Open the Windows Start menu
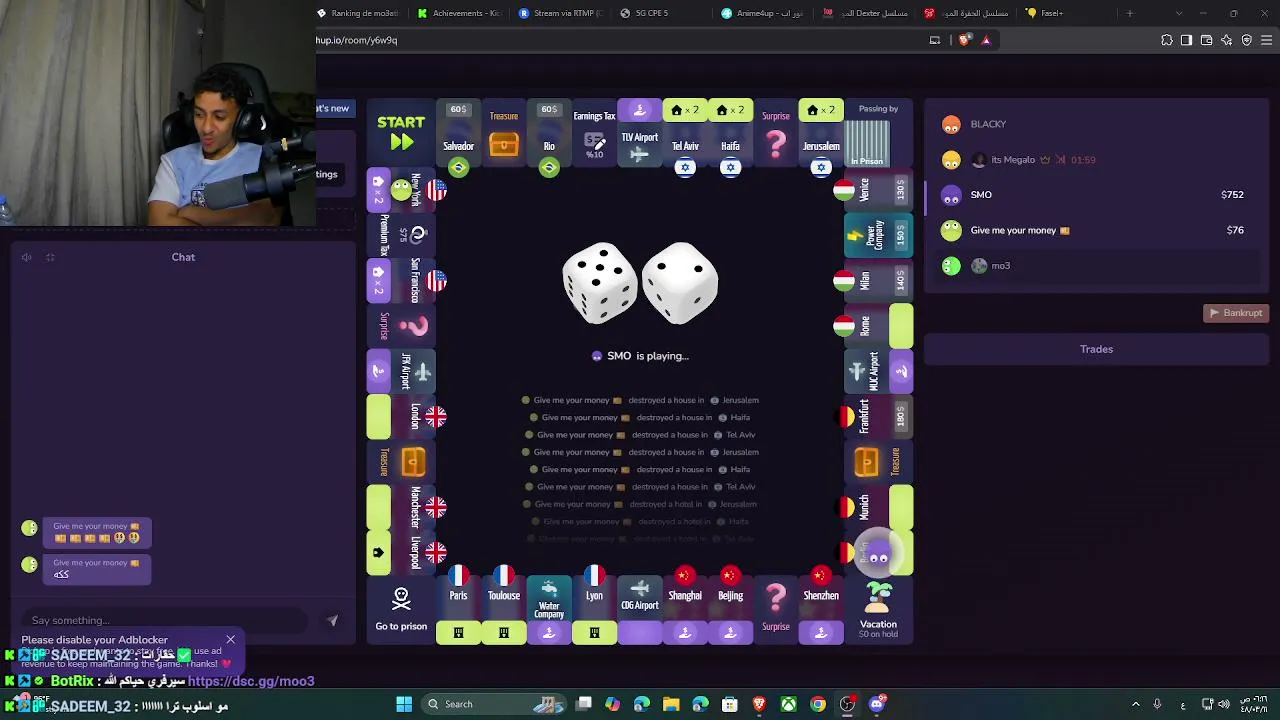 click(404, 704)
